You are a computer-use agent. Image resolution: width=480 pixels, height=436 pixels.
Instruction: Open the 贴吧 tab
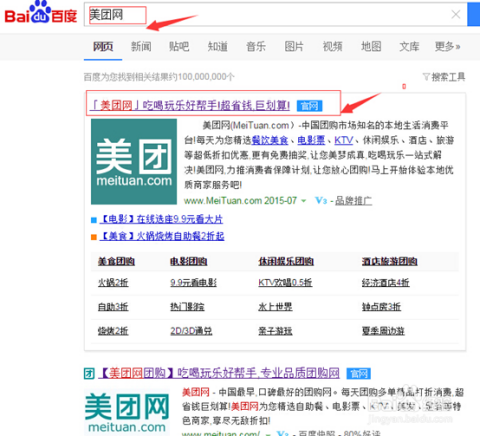pos(179,46)
